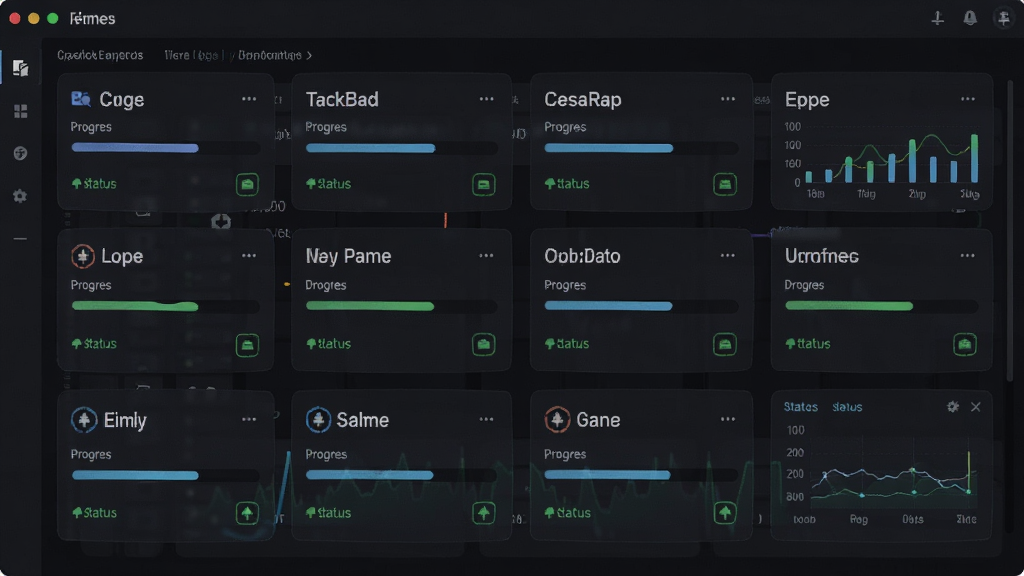Viewport: 1024px width, 576px height.
Task: Click the up-arrow icon on Gane card
Action: tap(725, 513)
